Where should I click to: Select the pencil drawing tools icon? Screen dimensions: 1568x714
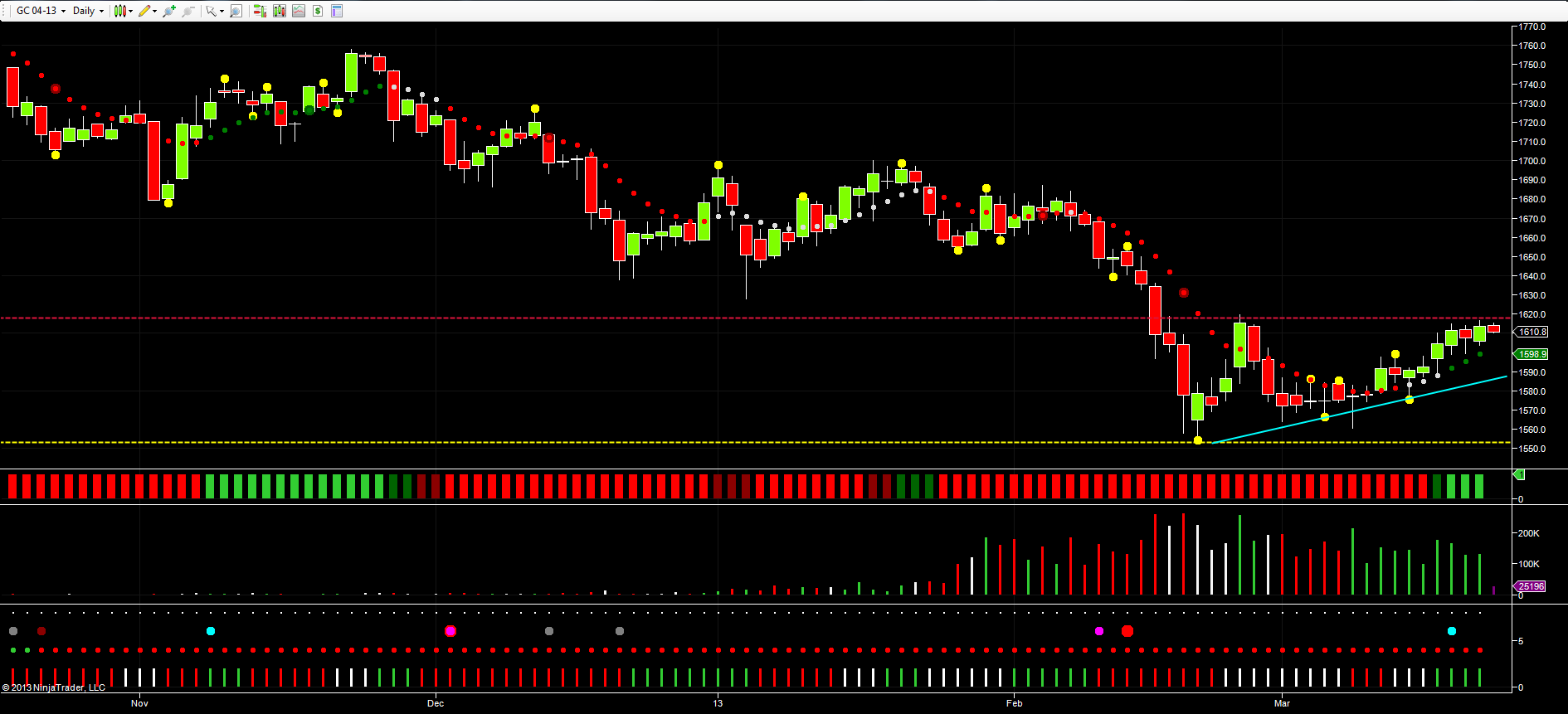(x=144, y=11)
